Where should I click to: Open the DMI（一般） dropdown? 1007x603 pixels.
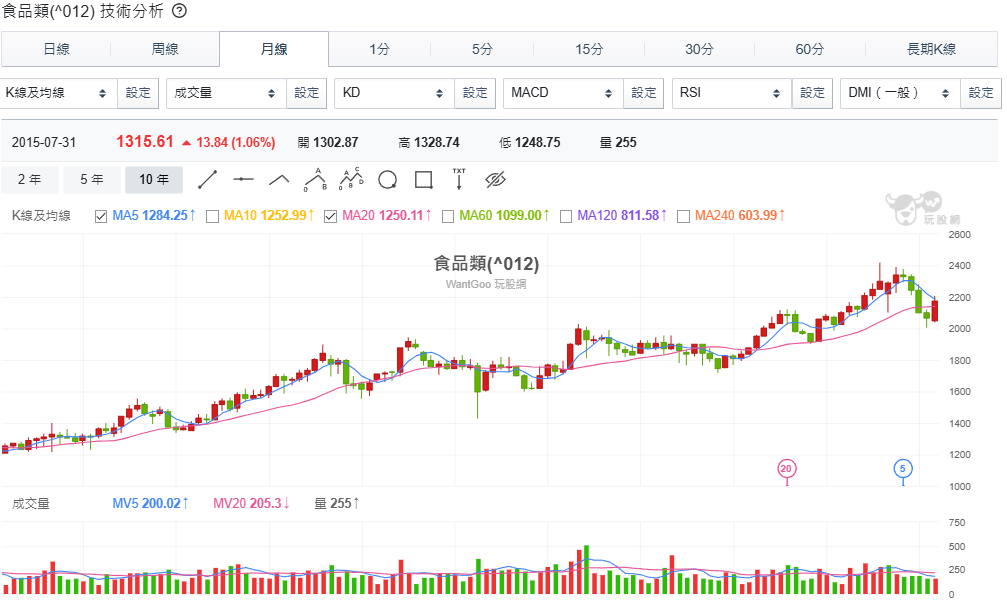pos(899,93)
